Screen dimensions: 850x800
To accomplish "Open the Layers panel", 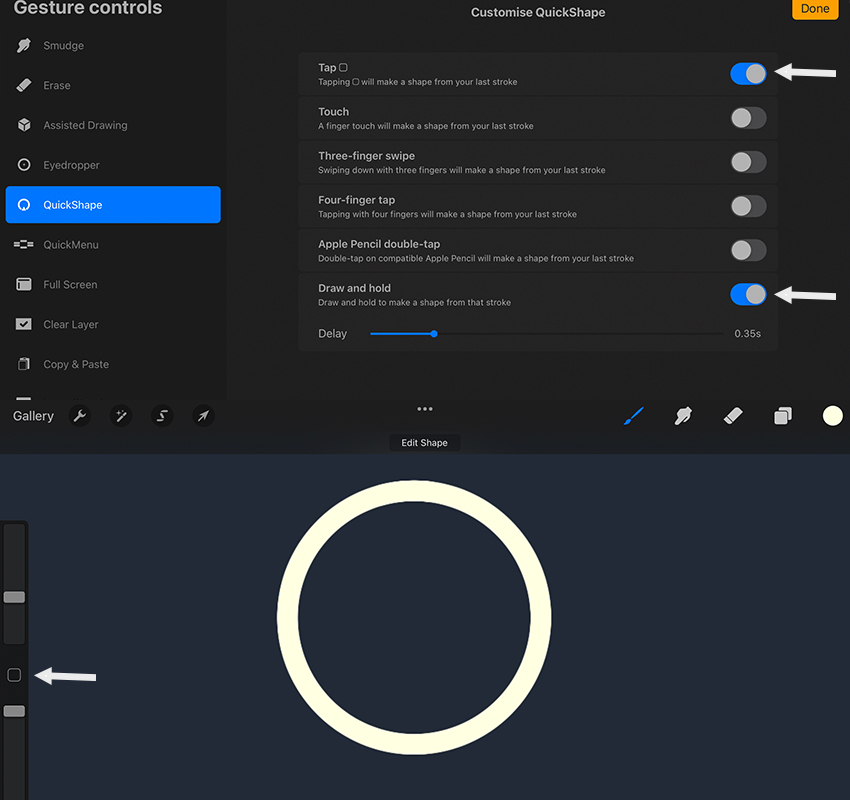I will click(783, 415).
